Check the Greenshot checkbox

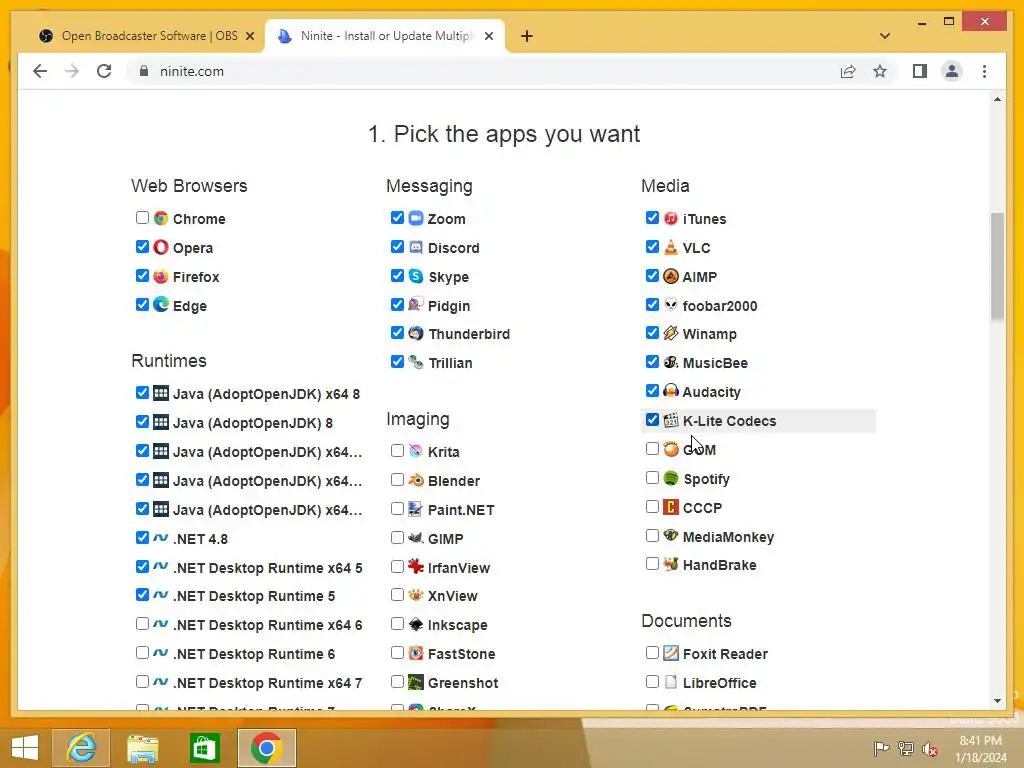tap(397, 681)
